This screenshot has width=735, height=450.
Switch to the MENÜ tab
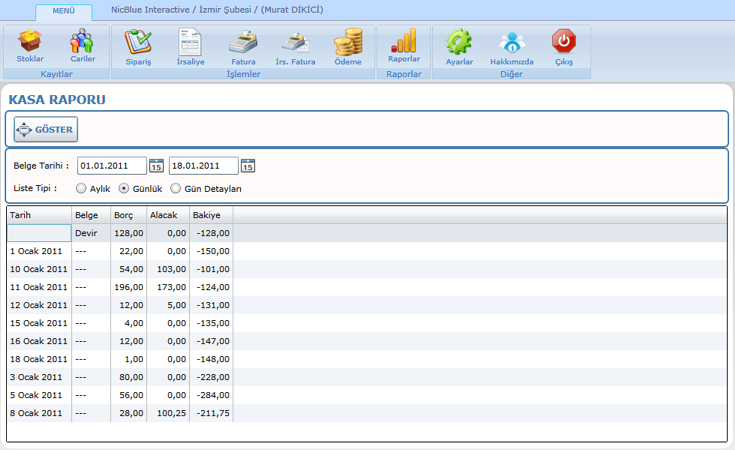click(63, 11)
